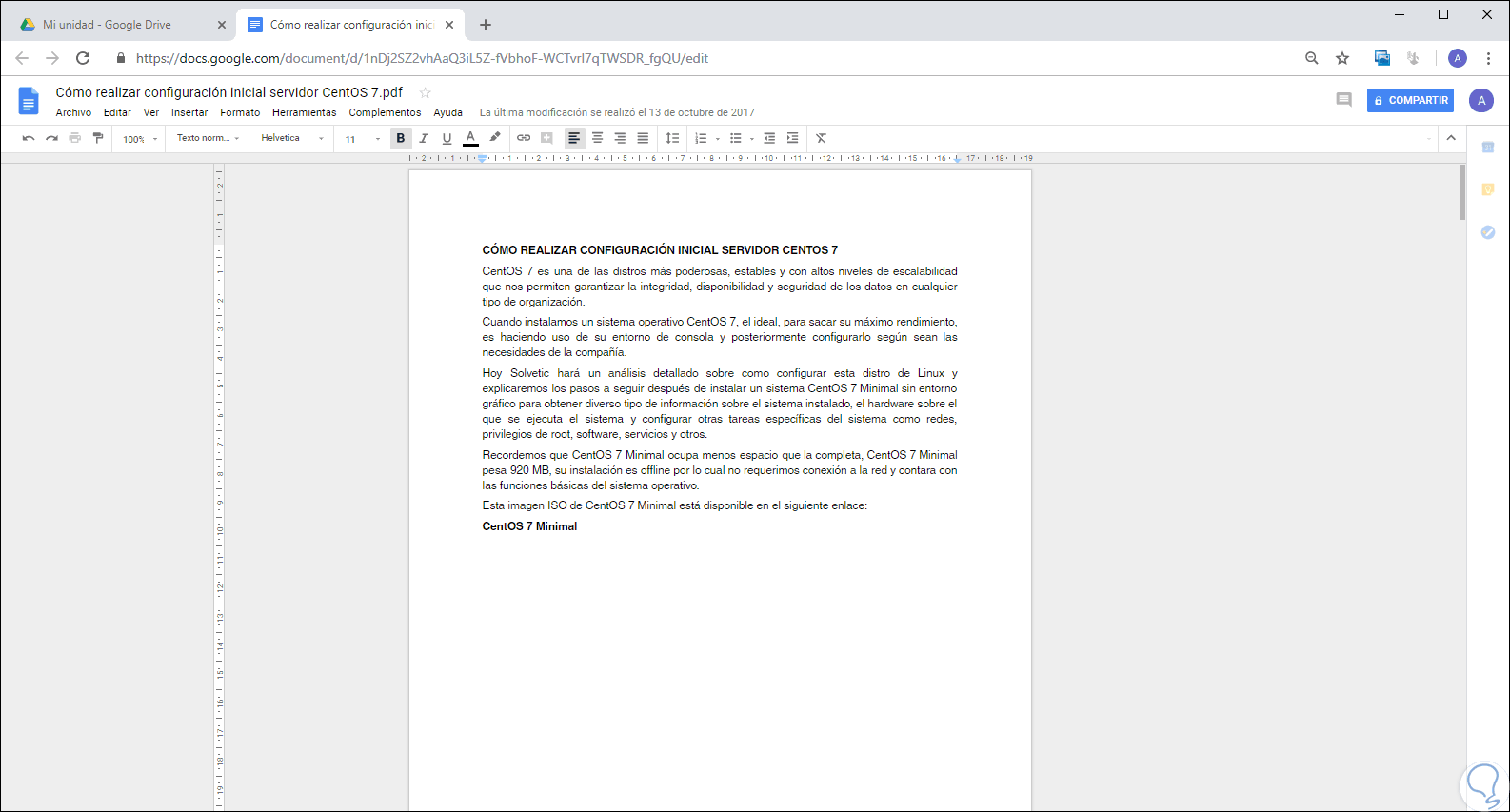
Task: Justify the text alignment
Action: [x=643, y=138]
